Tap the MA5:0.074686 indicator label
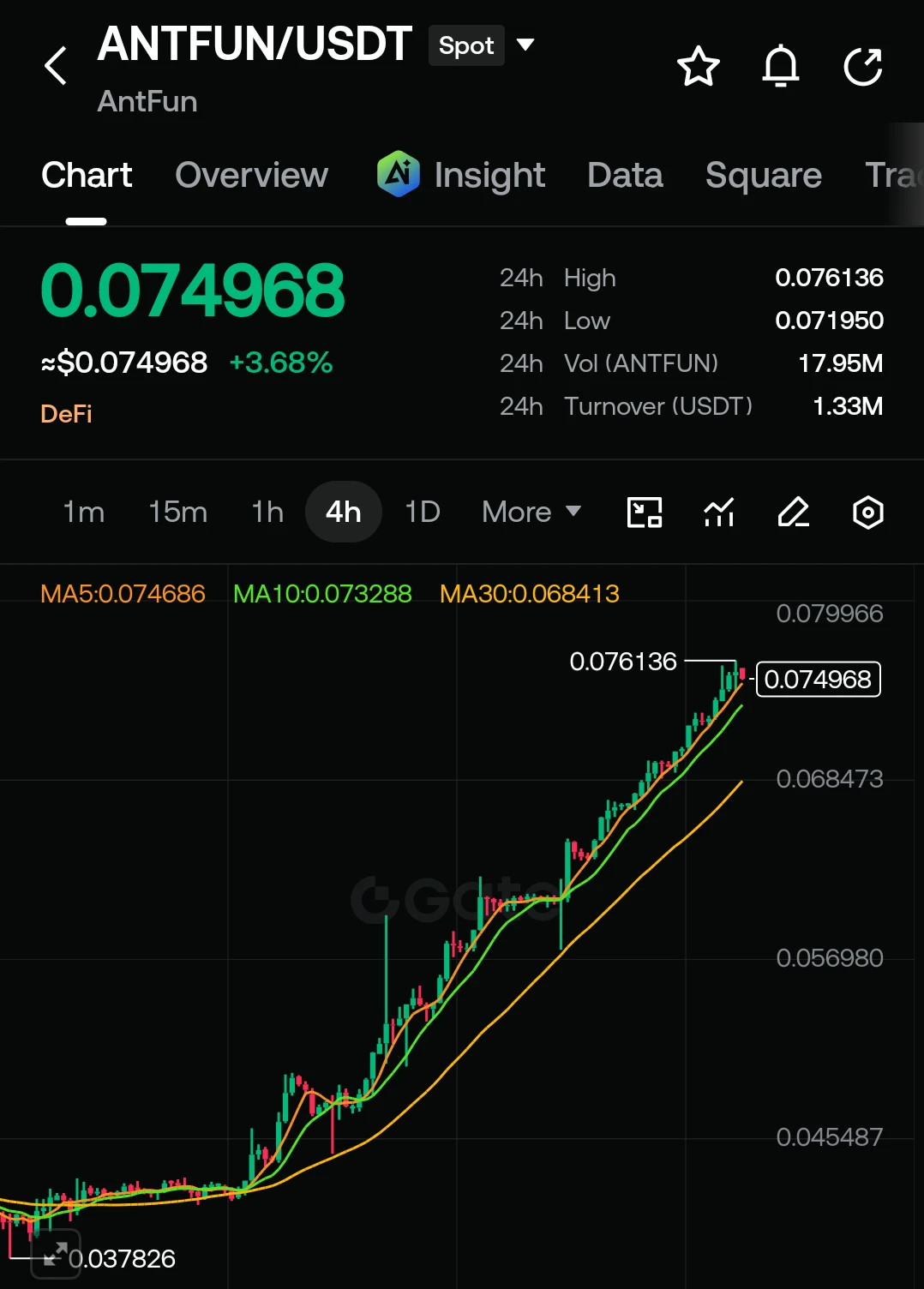This screenshot has width=924, height=1289. tap(123, 593)
